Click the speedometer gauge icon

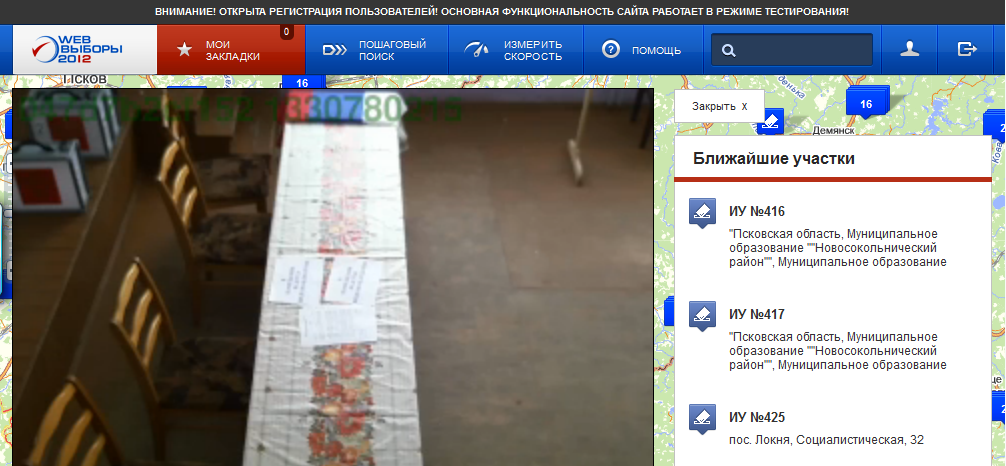[476, 50]
